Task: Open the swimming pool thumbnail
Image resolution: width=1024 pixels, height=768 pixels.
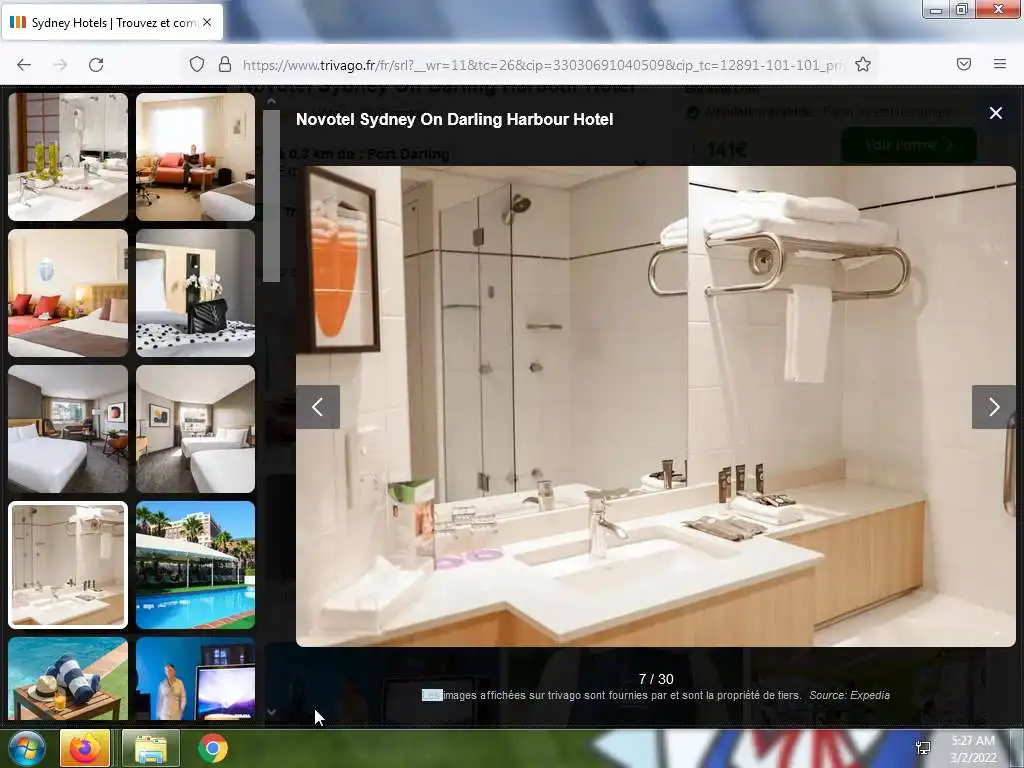Action: [x=195, y=565]
